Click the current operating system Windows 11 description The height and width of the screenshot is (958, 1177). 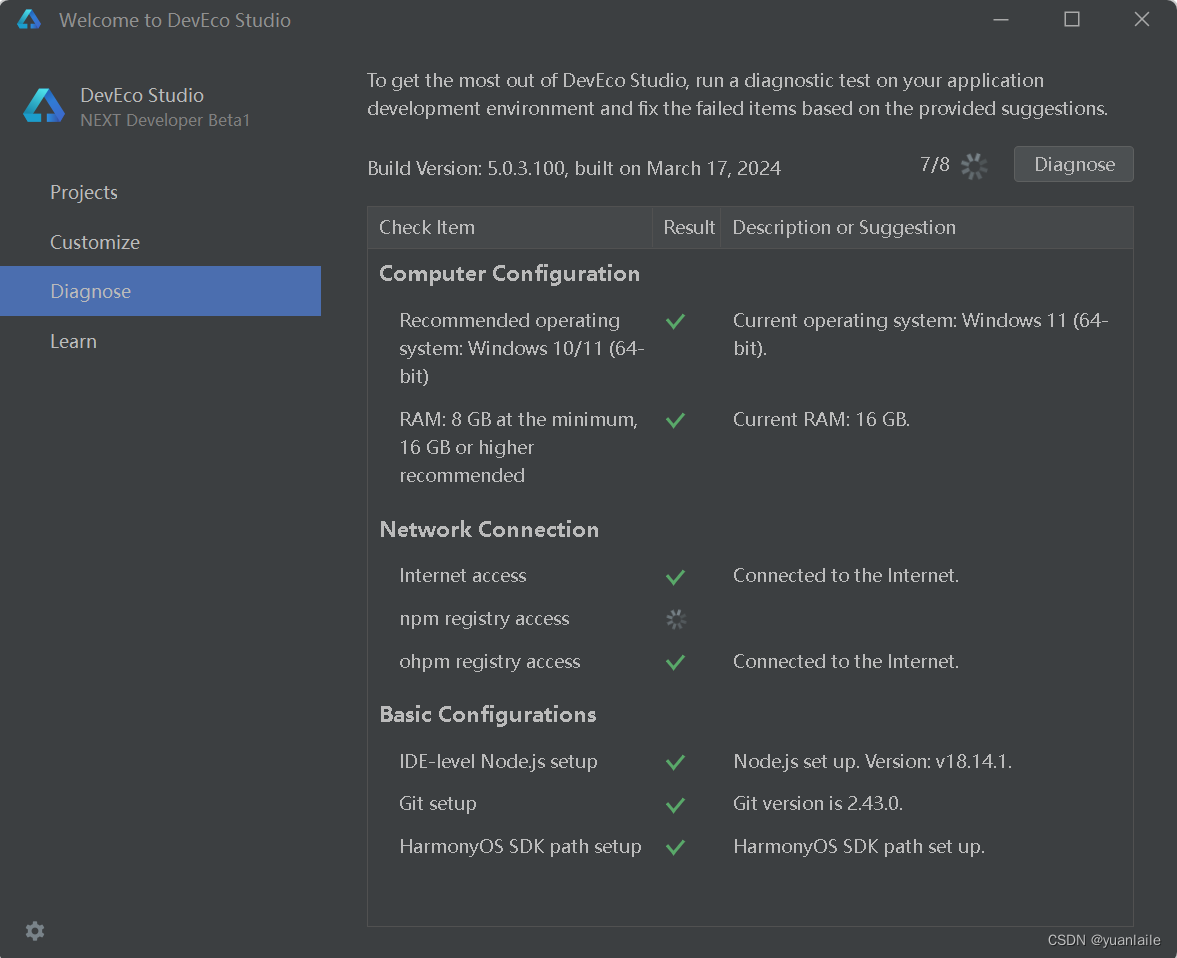click(x=920, y=334)
